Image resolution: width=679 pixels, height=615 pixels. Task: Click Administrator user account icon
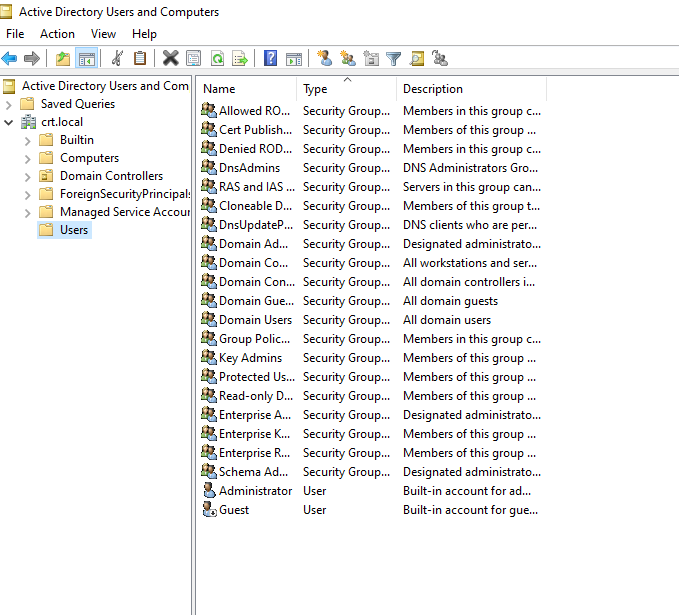click(210, 490)
